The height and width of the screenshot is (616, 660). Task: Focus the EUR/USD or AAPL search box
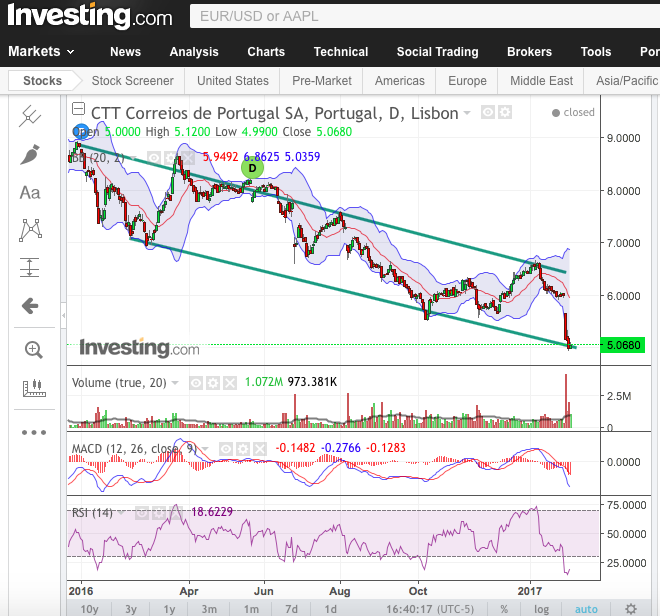(425, 16)
